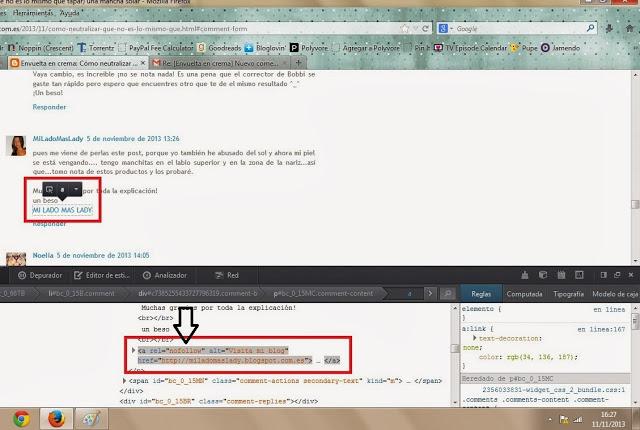The height and width of the screenshot is (430, 640).
Task: Switch to the Computada sidebar tab
Action: click(x=524, y=294)
